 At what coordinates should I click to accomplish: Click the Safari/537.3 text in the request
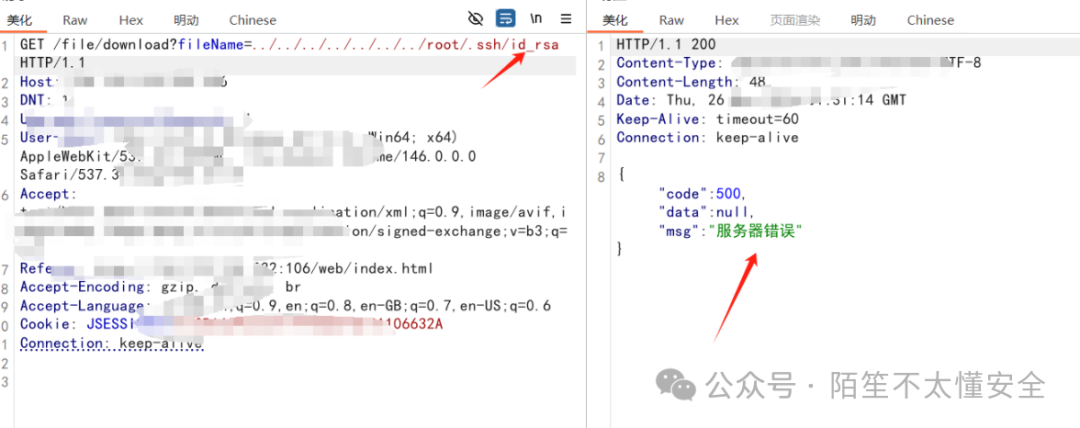point(70,175)
